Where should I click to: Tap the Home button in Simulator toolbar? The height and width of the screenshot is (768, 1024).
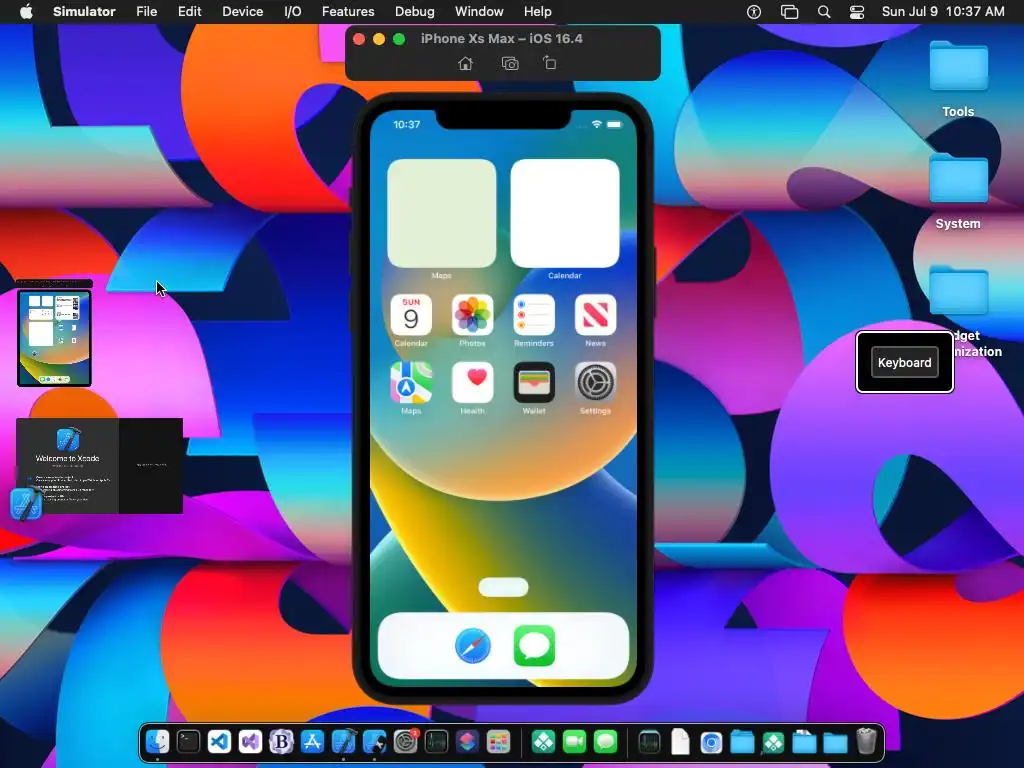click(465, 63)
